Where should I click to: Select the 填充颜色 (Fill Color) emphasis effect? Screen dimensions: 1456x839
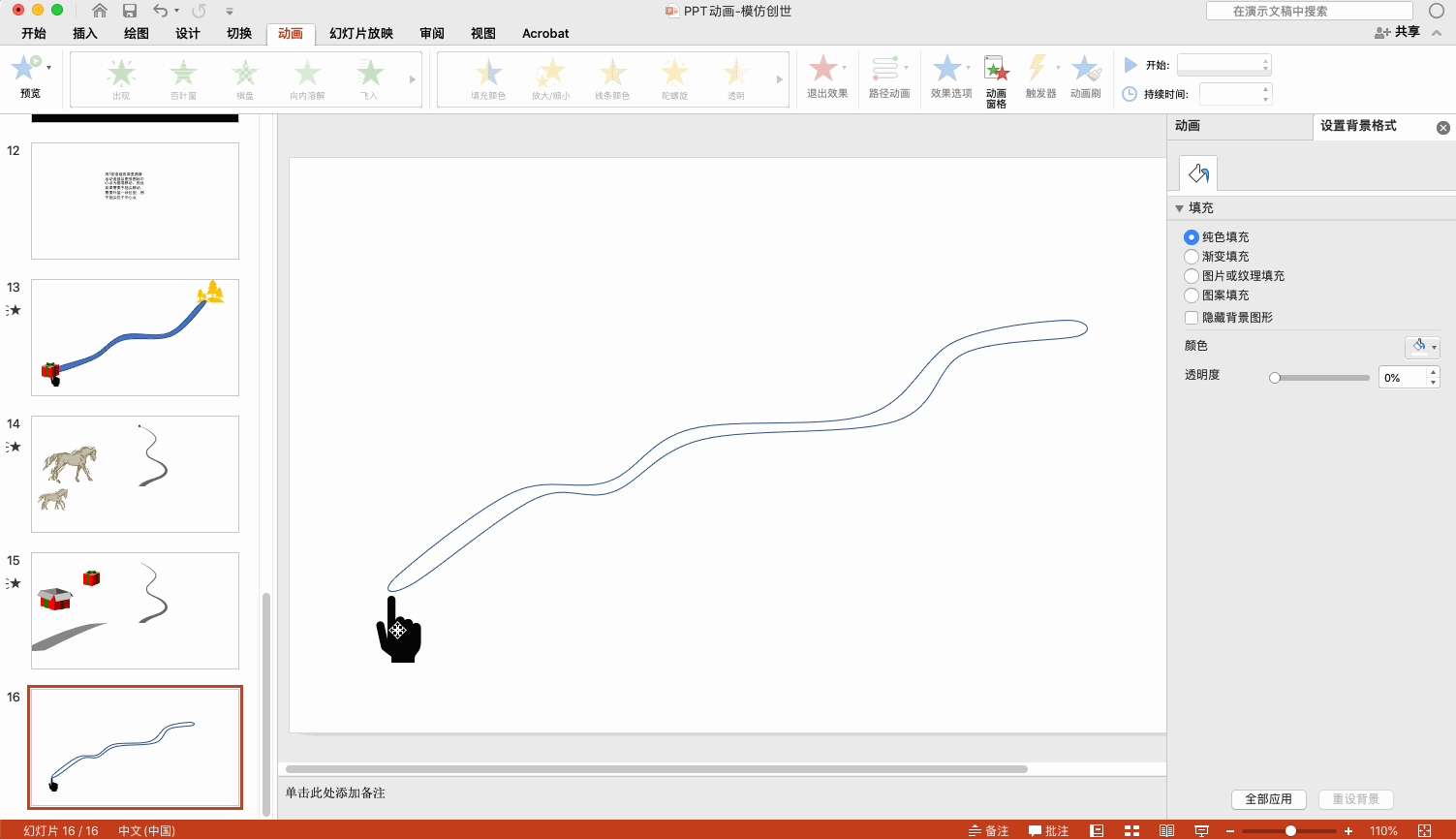pos(488,79)
